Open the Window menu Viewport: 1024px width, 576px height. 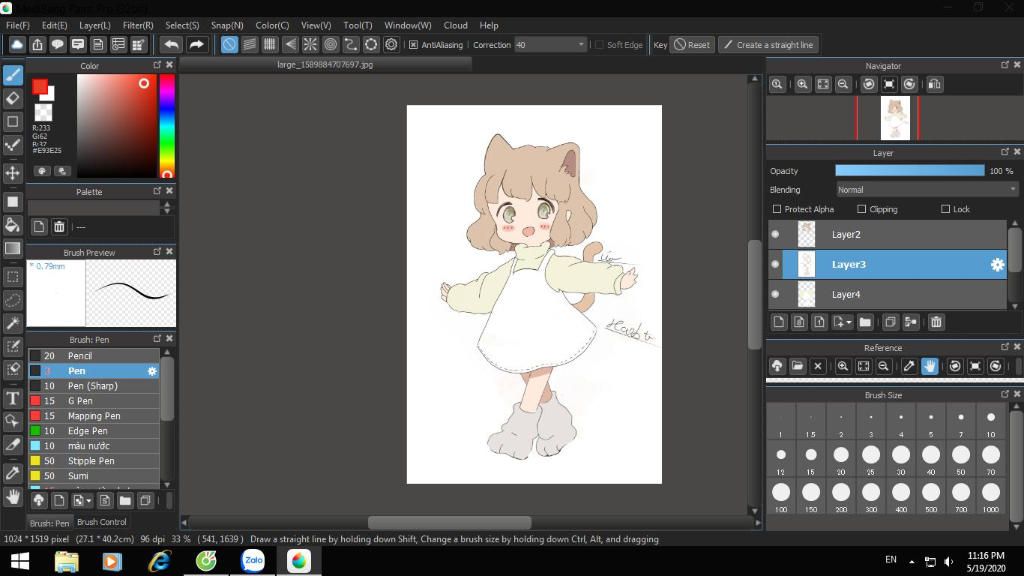[408, 25]
